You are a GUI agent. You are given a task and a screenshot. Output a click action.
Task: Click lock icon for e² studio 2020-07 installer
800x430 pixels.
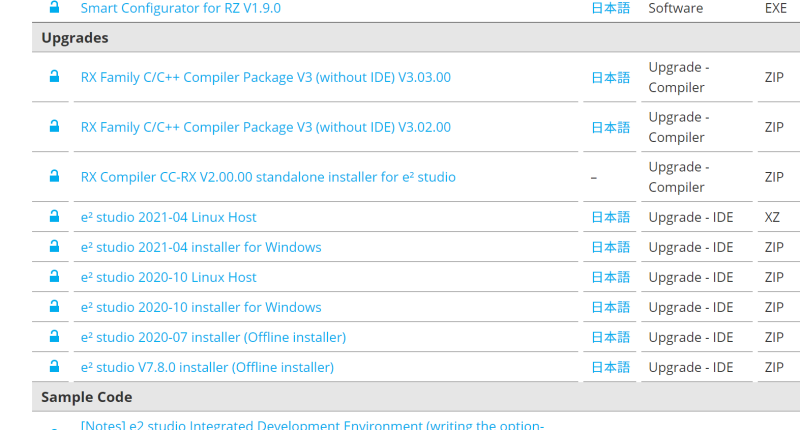[x=54, y=337]
